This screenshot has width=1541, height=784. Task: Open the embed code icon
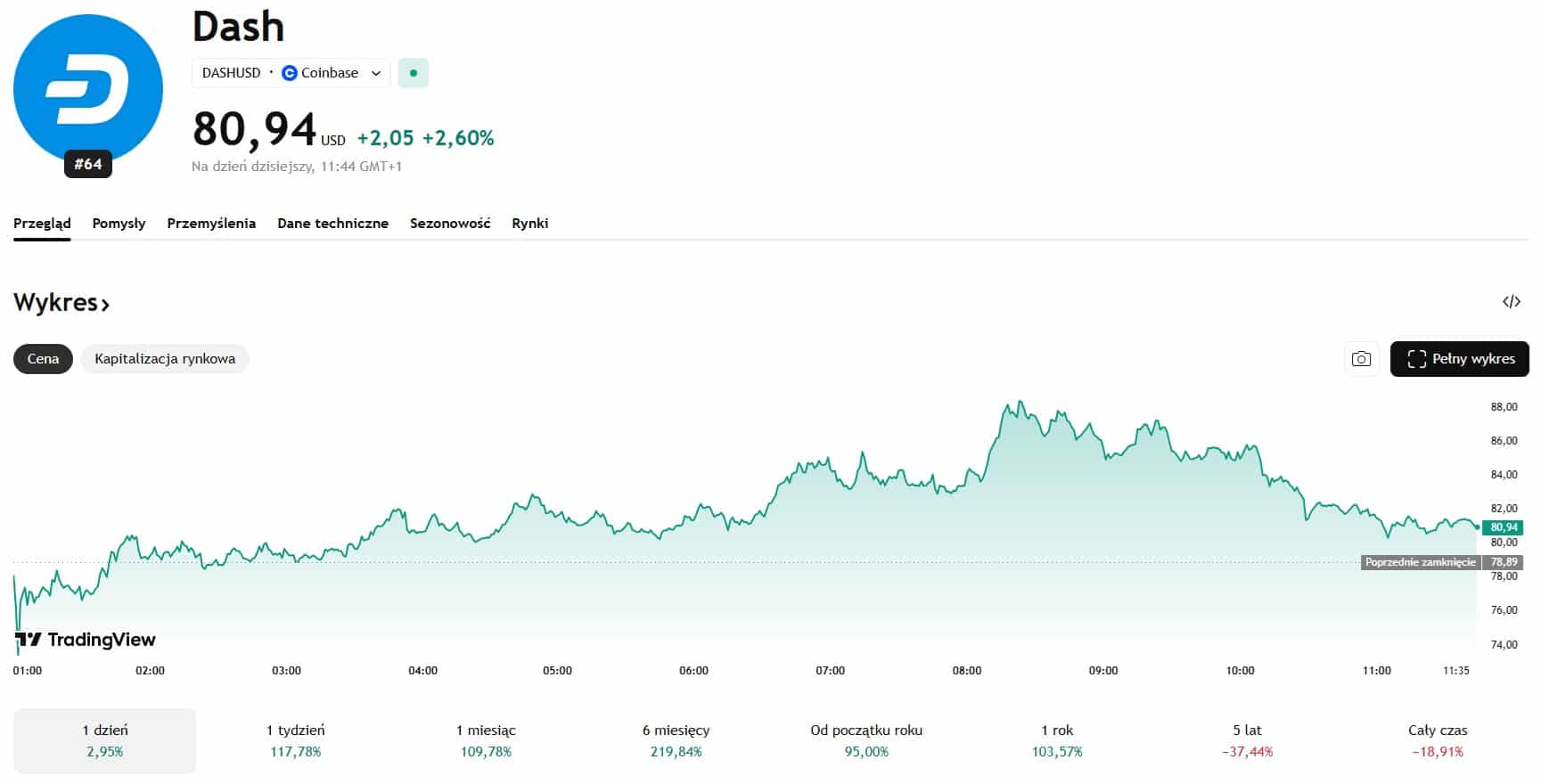click(x=1511, y=302)
